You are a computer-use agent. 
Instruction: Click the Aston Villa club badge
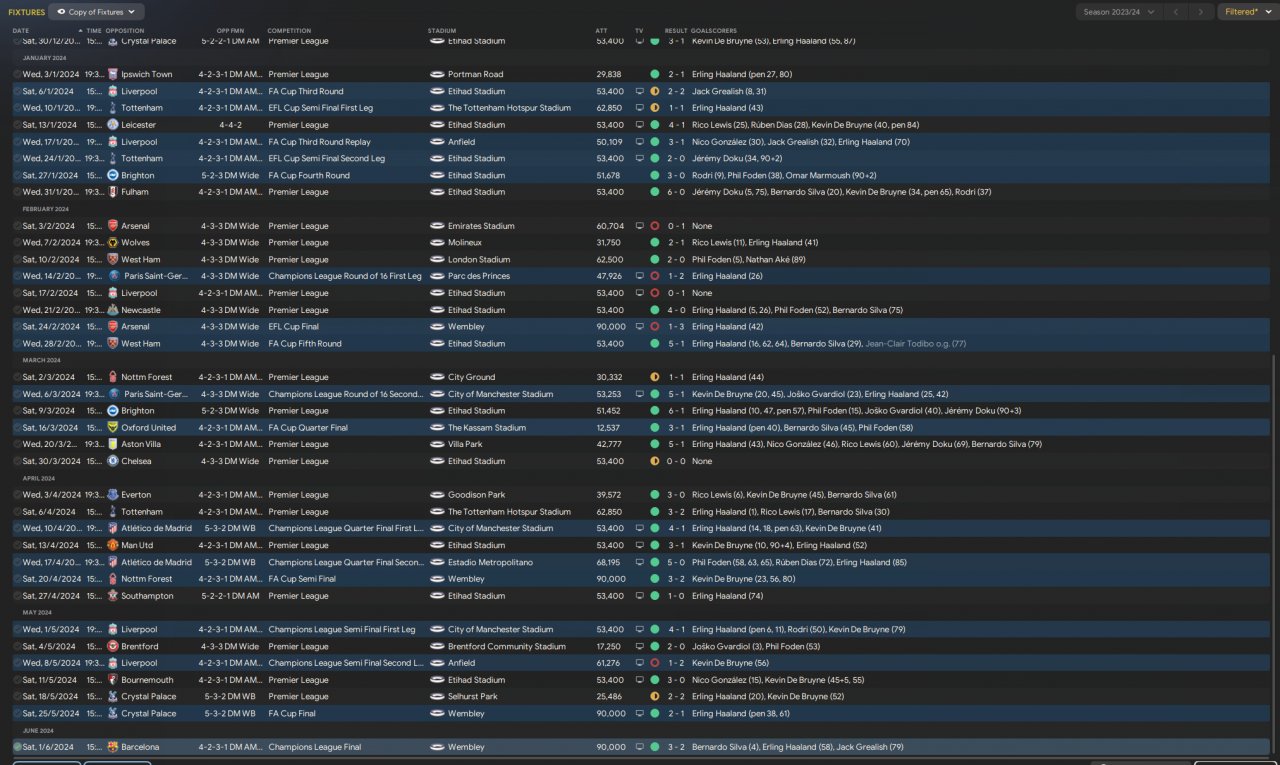coord(113,444)
